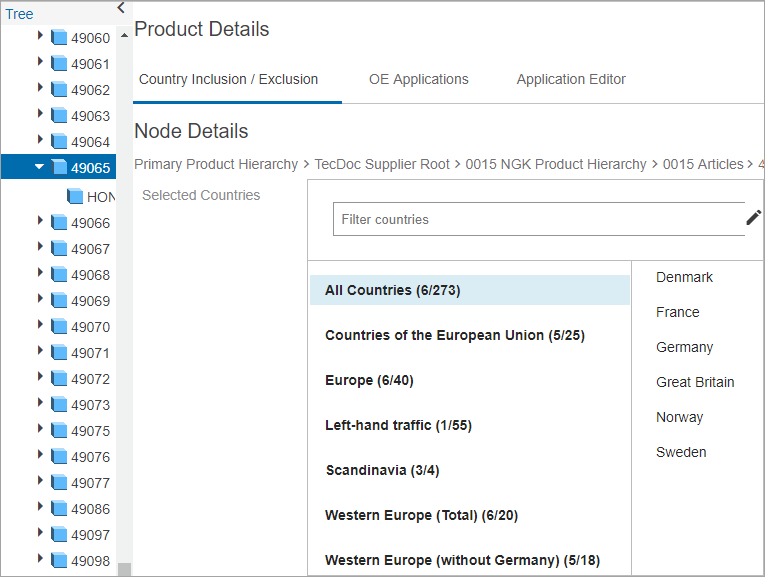Switch to the OE Applications tab
This screenshot has width=765, height=577.
tap(418, 79)
